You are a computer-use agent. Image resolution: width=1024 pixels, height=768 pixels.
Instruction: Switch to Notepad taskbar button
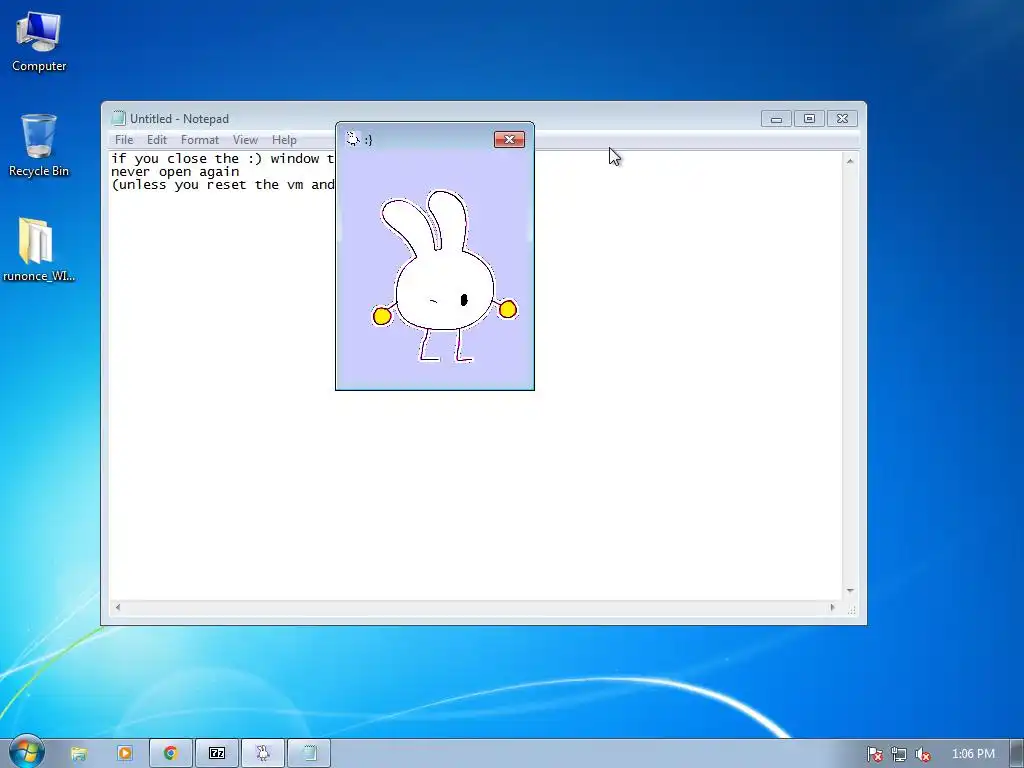(309, 753)
